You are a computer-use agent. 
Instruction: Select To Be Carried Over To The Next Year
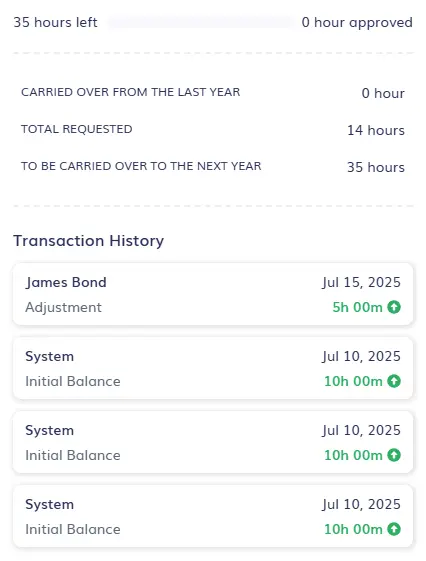click(x=141, y=166)
